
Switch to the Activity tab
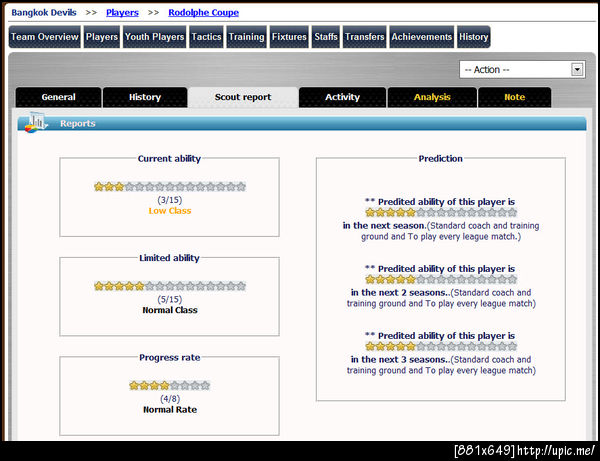(x=342, y=97)
